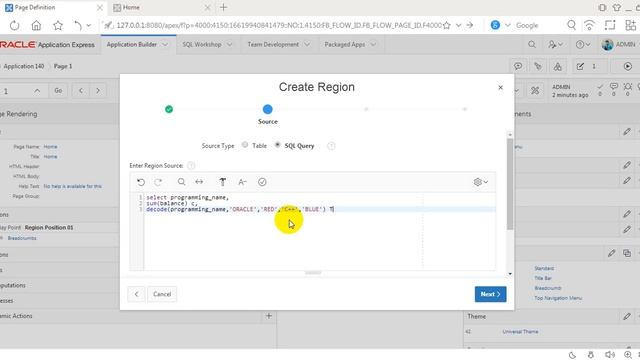Click the Title Bar template link

tap(543, 278)
